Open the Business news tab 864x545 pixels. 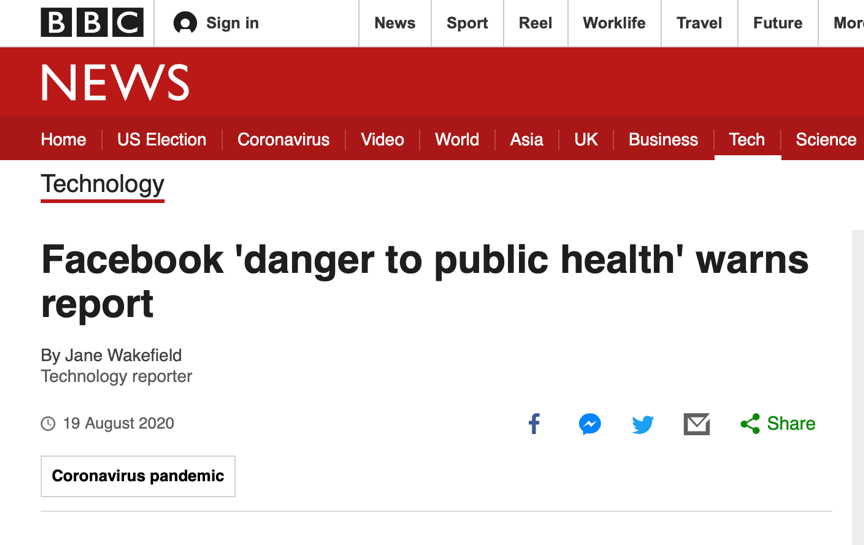point(663,140)
